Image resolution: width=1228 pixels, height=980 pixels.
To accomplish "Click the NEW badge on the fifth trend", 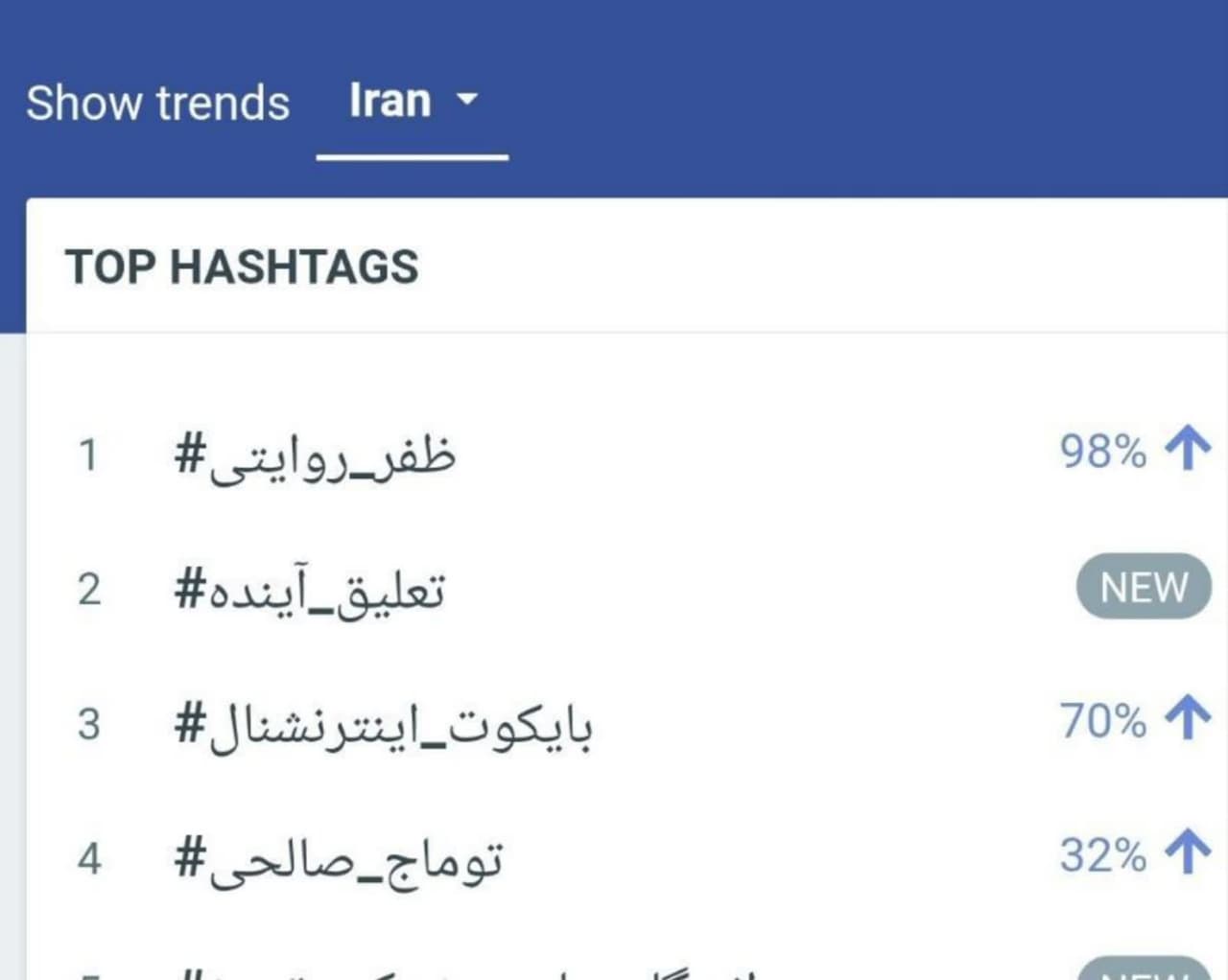I will 1143,973.
